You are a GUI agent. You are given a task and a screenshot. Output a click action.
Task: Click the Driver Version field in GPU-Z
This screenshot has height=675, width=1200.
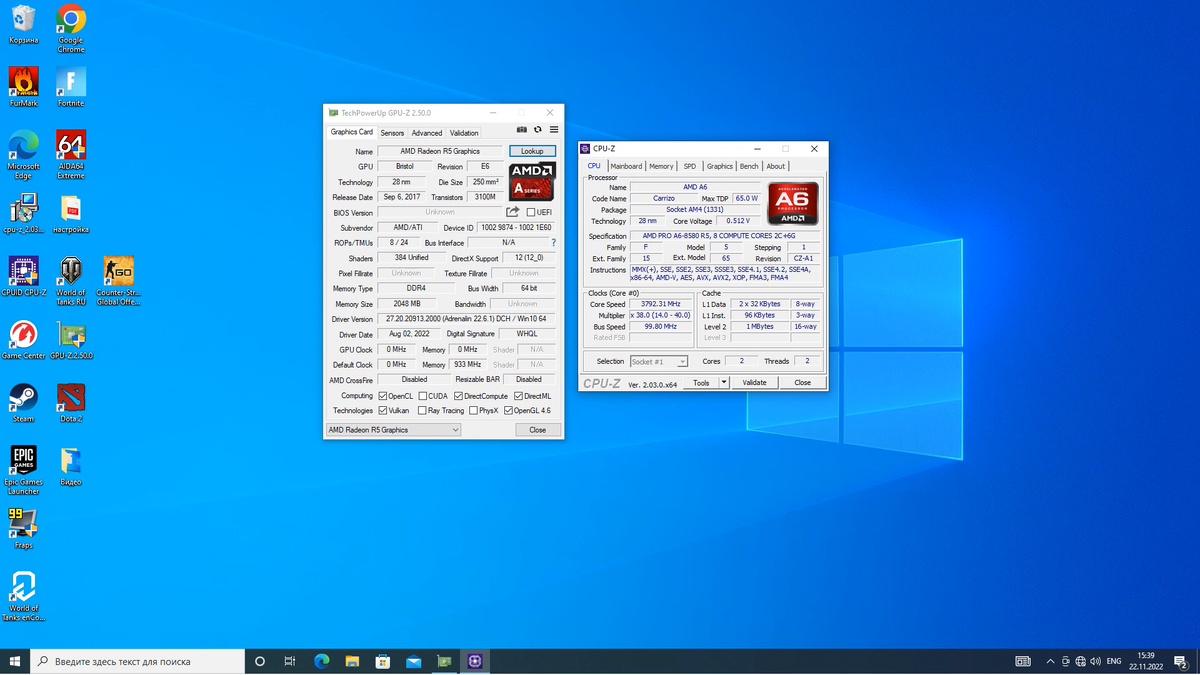(467, 319)
